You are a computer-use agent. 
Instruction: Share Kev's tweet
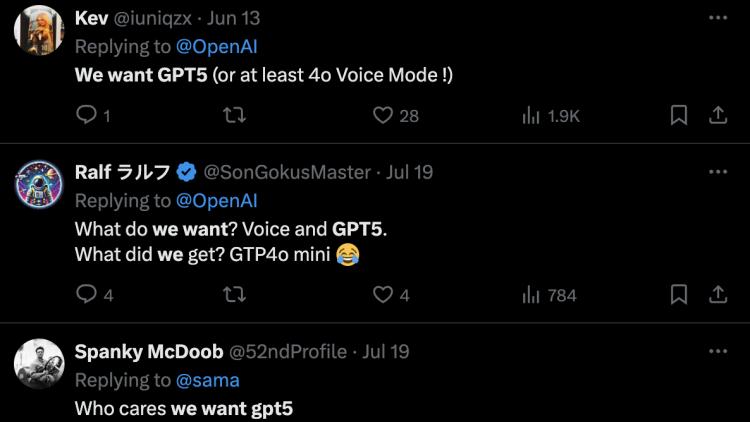click(717, 116)
